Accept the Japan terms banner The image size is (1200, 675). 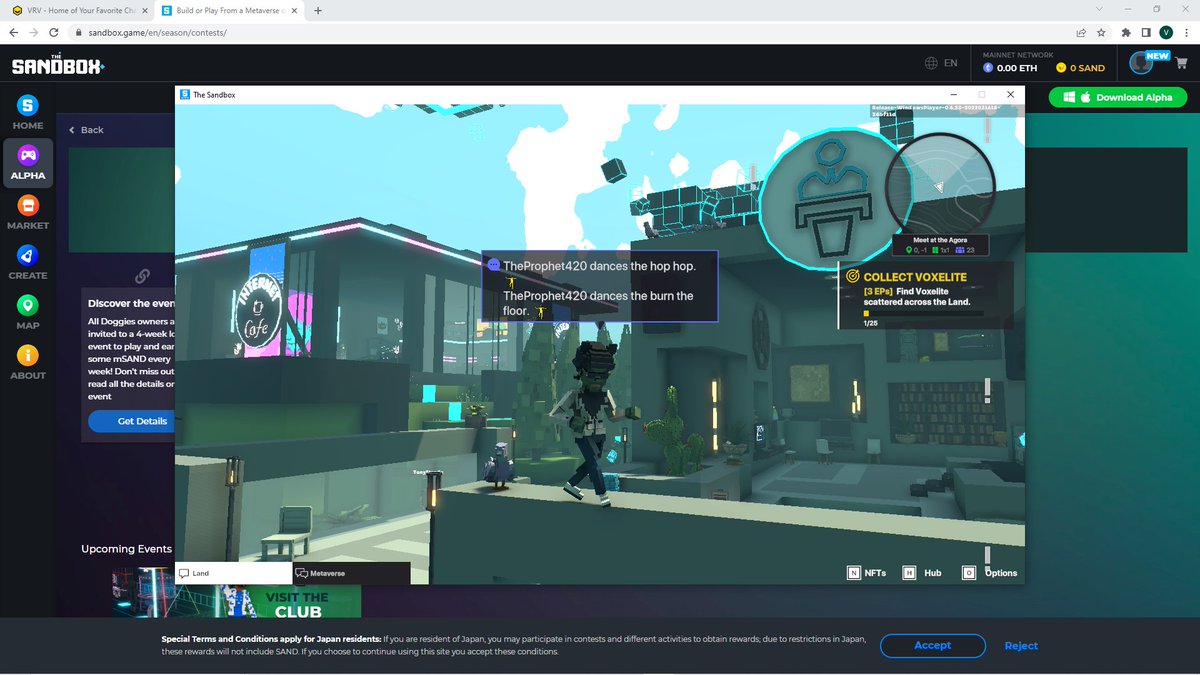932,645
